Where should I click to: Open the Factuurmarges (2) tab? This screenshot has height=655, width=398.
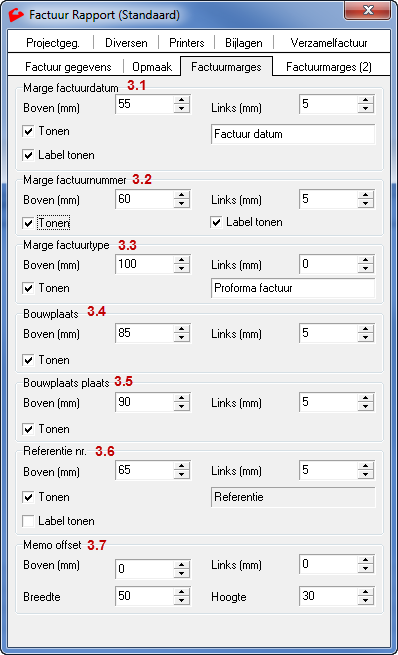coord(329,67)
